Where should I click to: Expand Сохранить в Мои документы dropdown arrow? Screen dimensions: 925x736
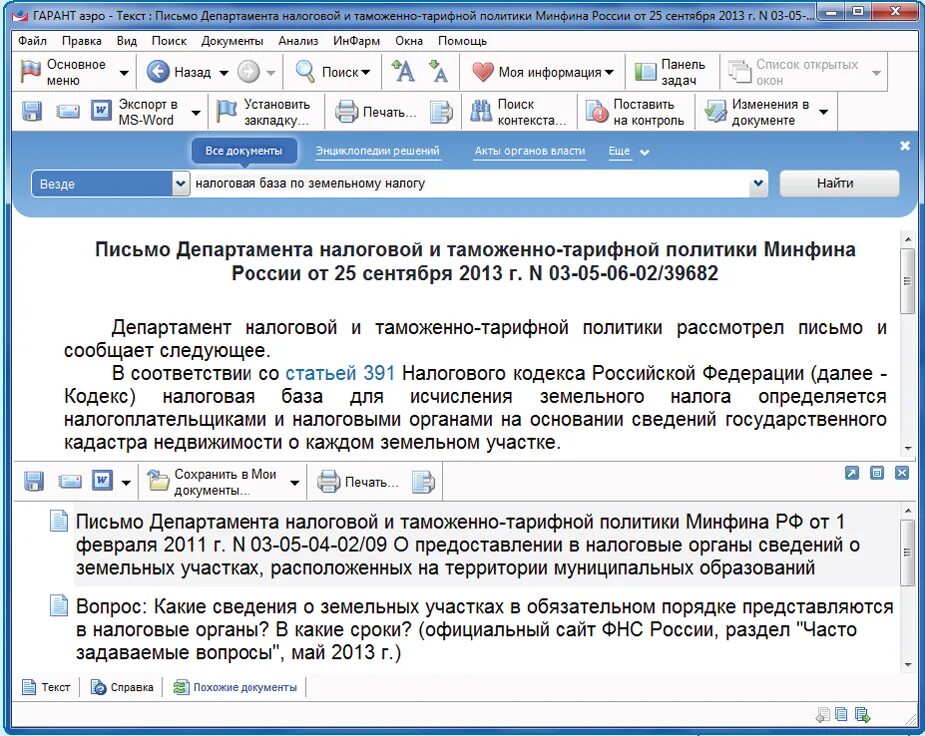294,482
